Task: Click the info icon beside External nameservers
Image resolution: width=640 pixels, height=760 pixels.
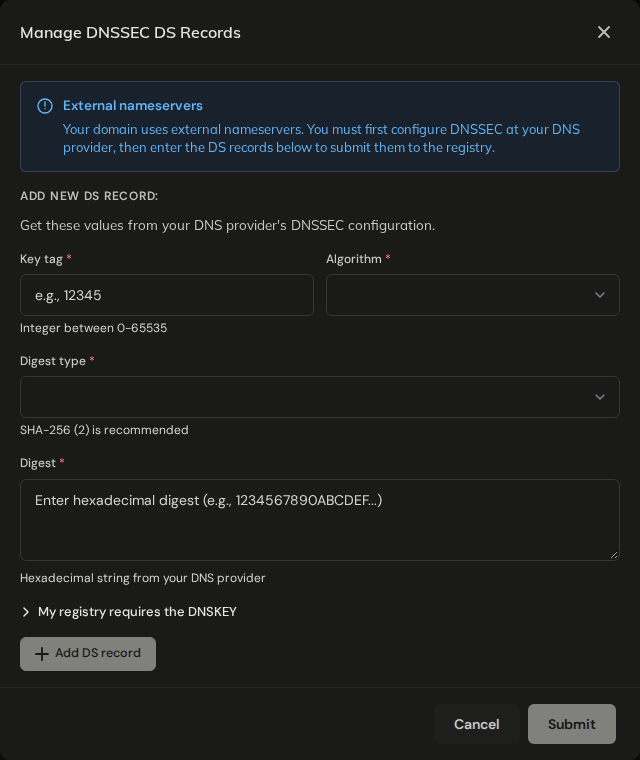Action: coord(45,106)
